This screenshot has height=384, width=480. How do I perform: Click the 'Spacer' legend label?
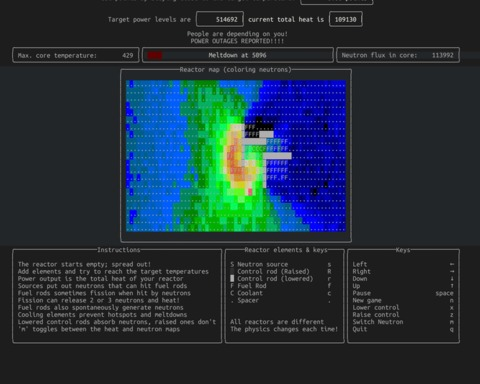[248, 300]
